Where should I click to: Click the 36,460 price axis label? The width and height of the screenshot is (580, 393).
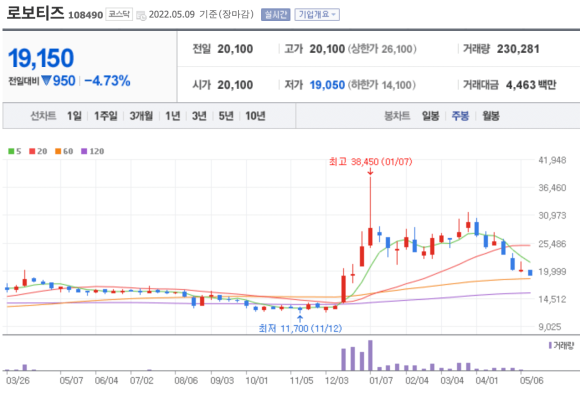pyautogui.click(x=552, y=188)
